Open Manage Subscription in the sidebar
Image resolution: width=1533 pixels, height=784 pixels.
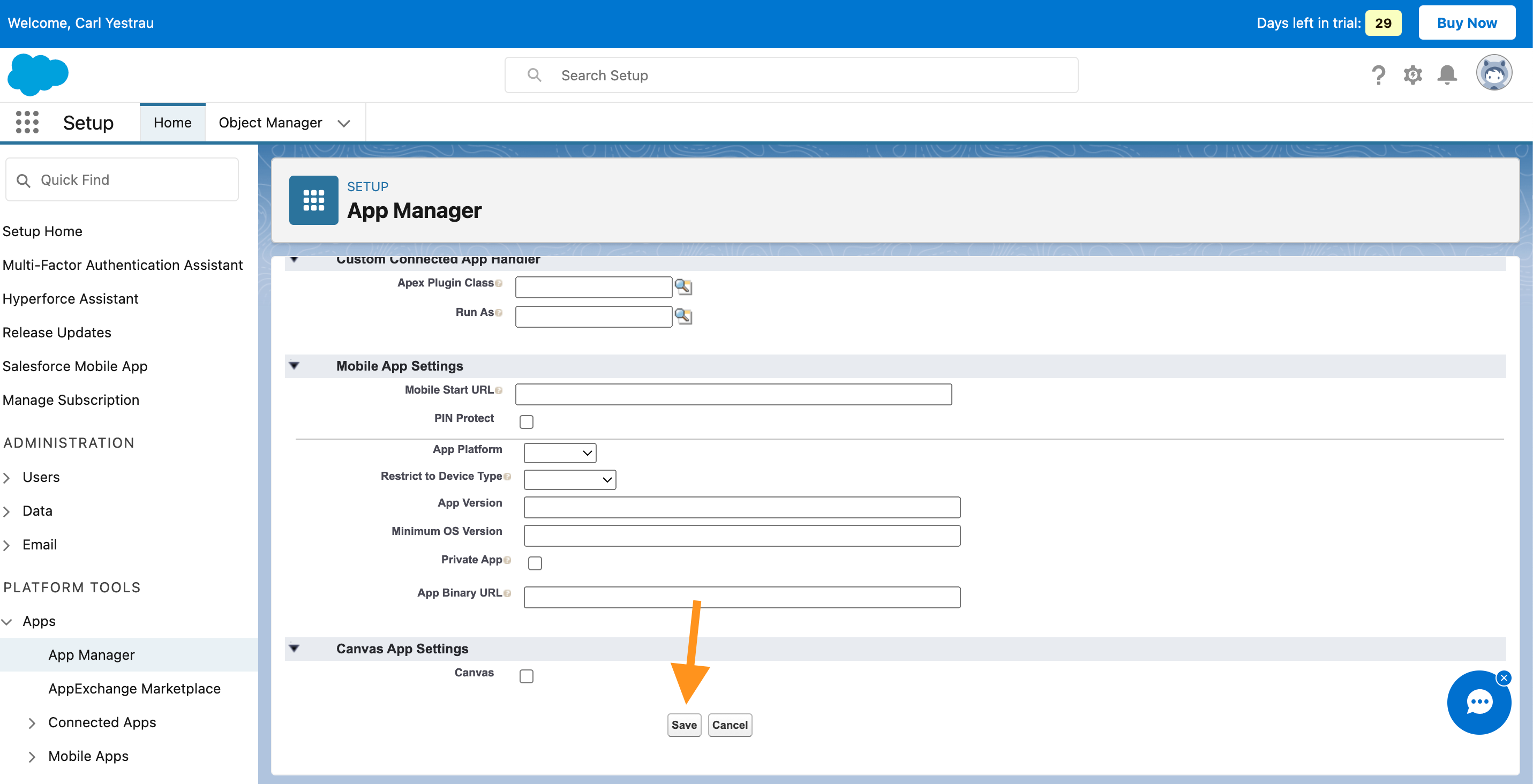pyautogui.click(x=71, y=401)
